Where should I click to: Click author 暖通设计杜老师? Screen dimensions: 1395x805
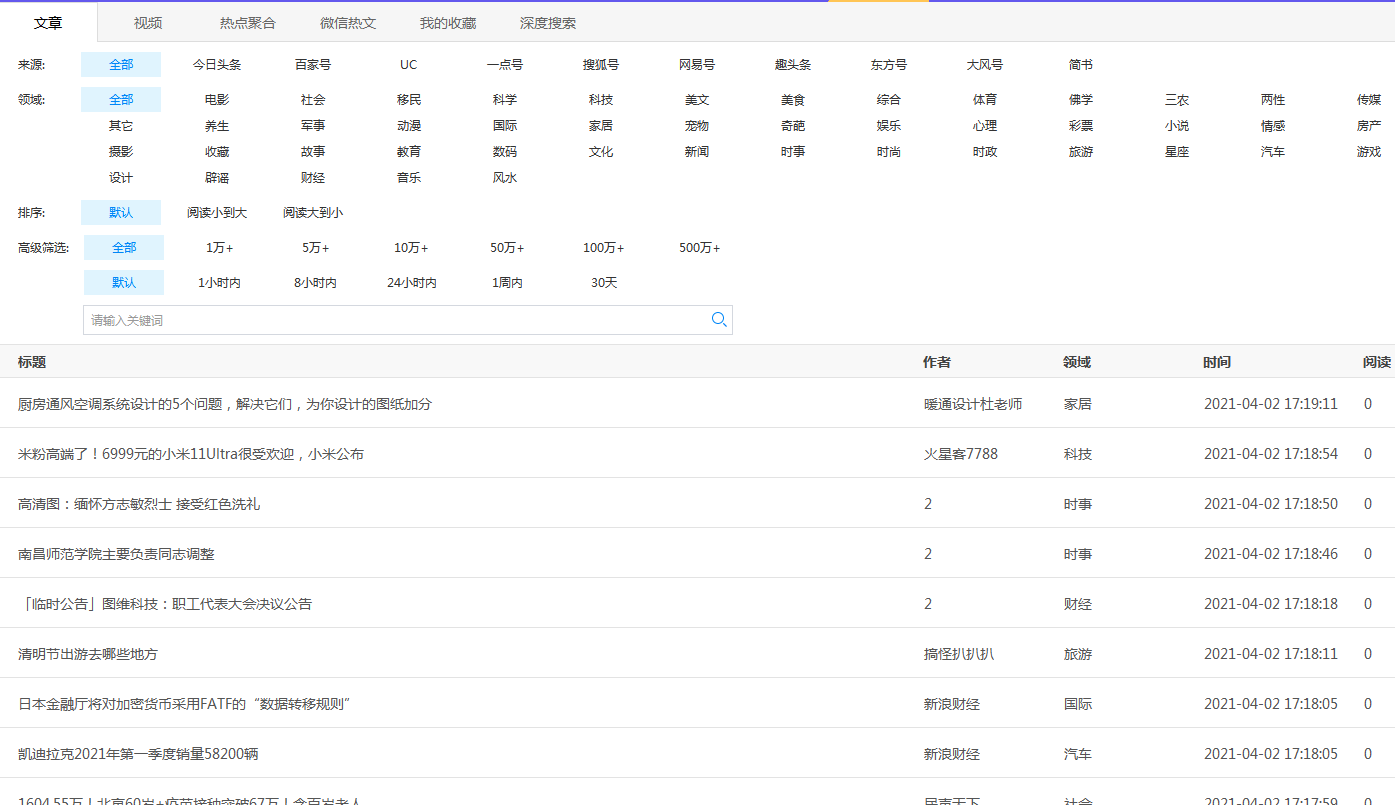tap(972, 404)
